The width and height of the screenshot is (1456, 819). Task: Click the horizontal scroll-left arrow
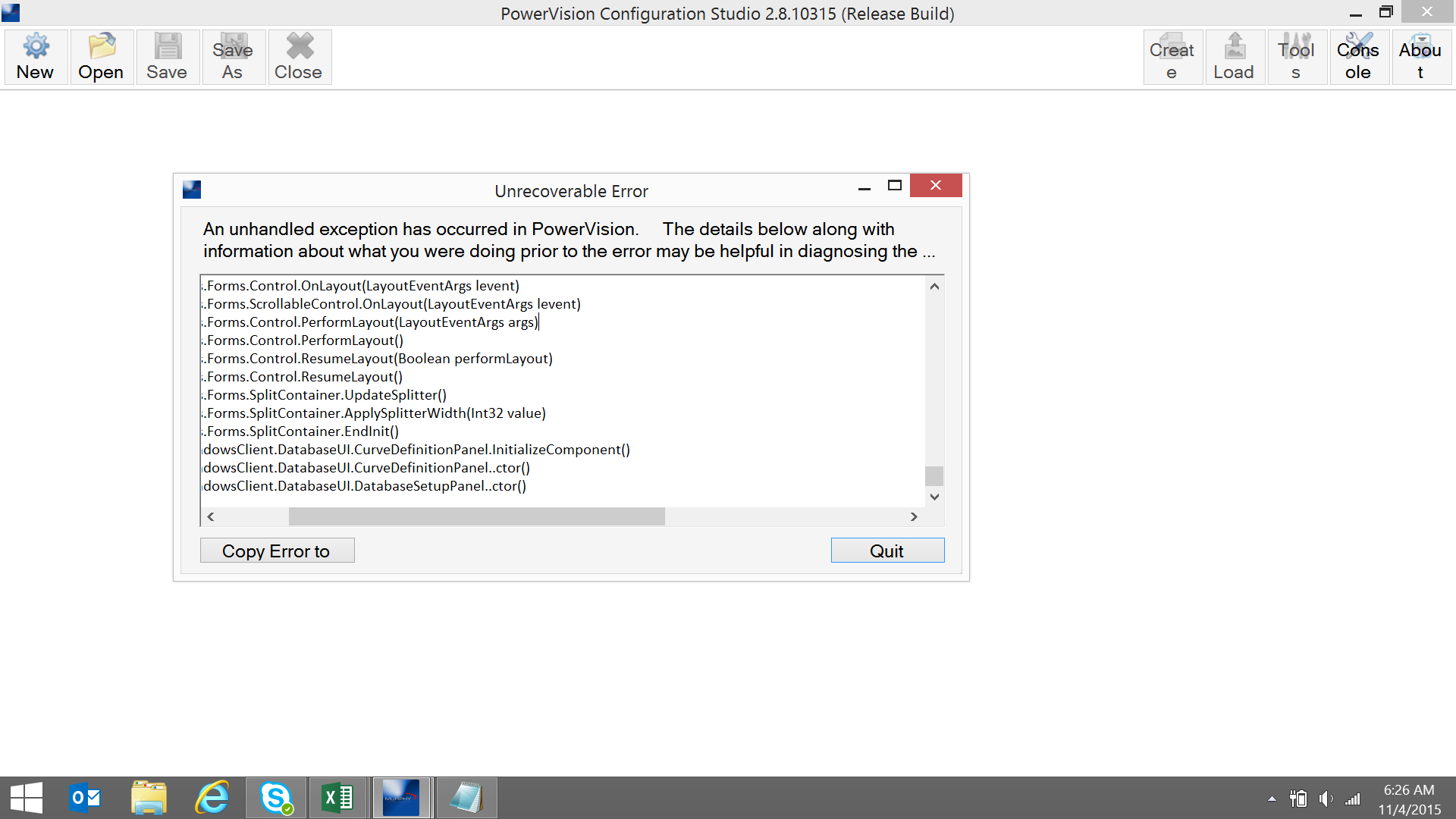click(x=211, y=516)
